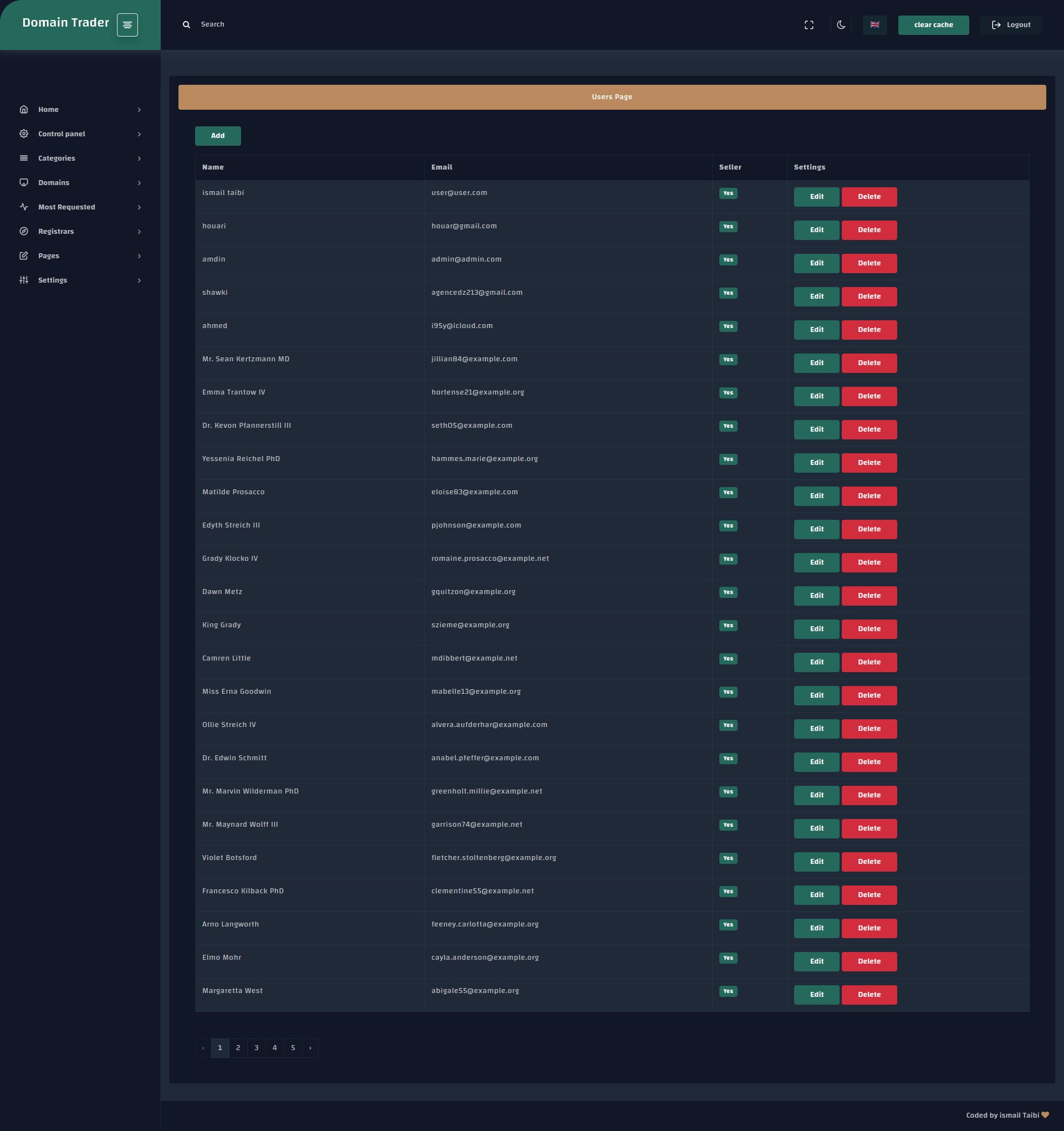Go to pagination page 4

coord(275,1048)
